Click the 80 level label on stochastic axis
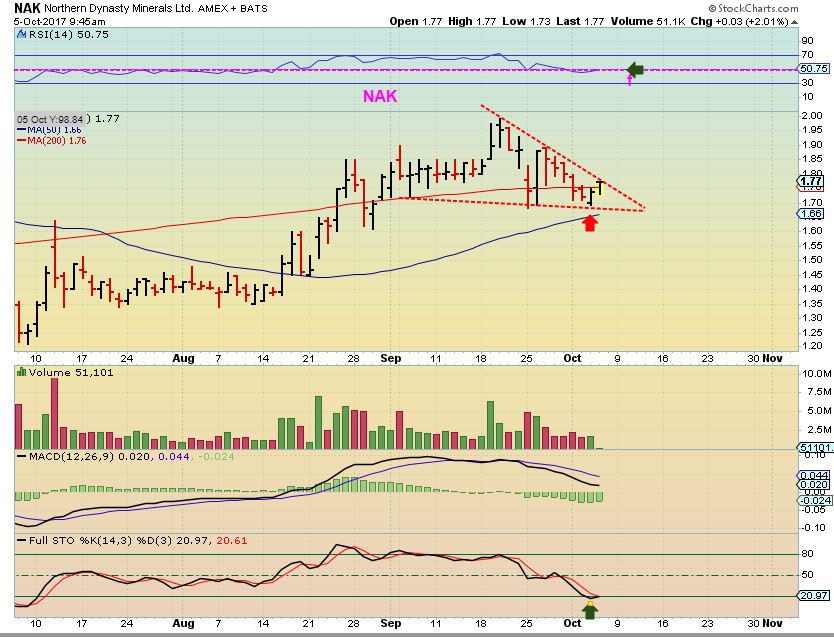The width and height of the screenshot is (834, 637). click(x=808, y=554)
